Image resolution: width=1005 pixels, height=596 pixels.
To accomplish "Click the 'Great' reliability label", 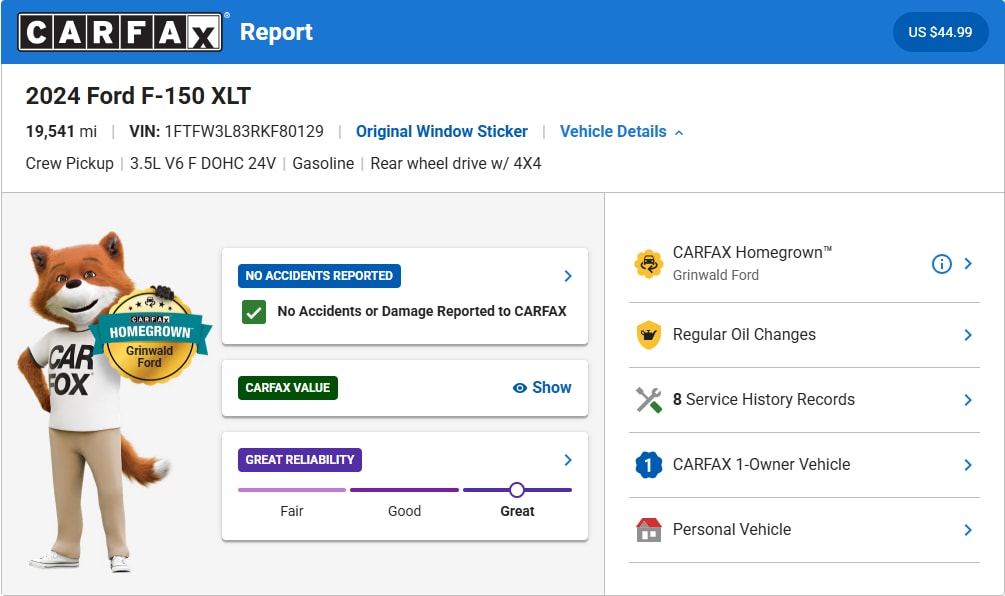I will pyautogui.click(x=517, y=511).
